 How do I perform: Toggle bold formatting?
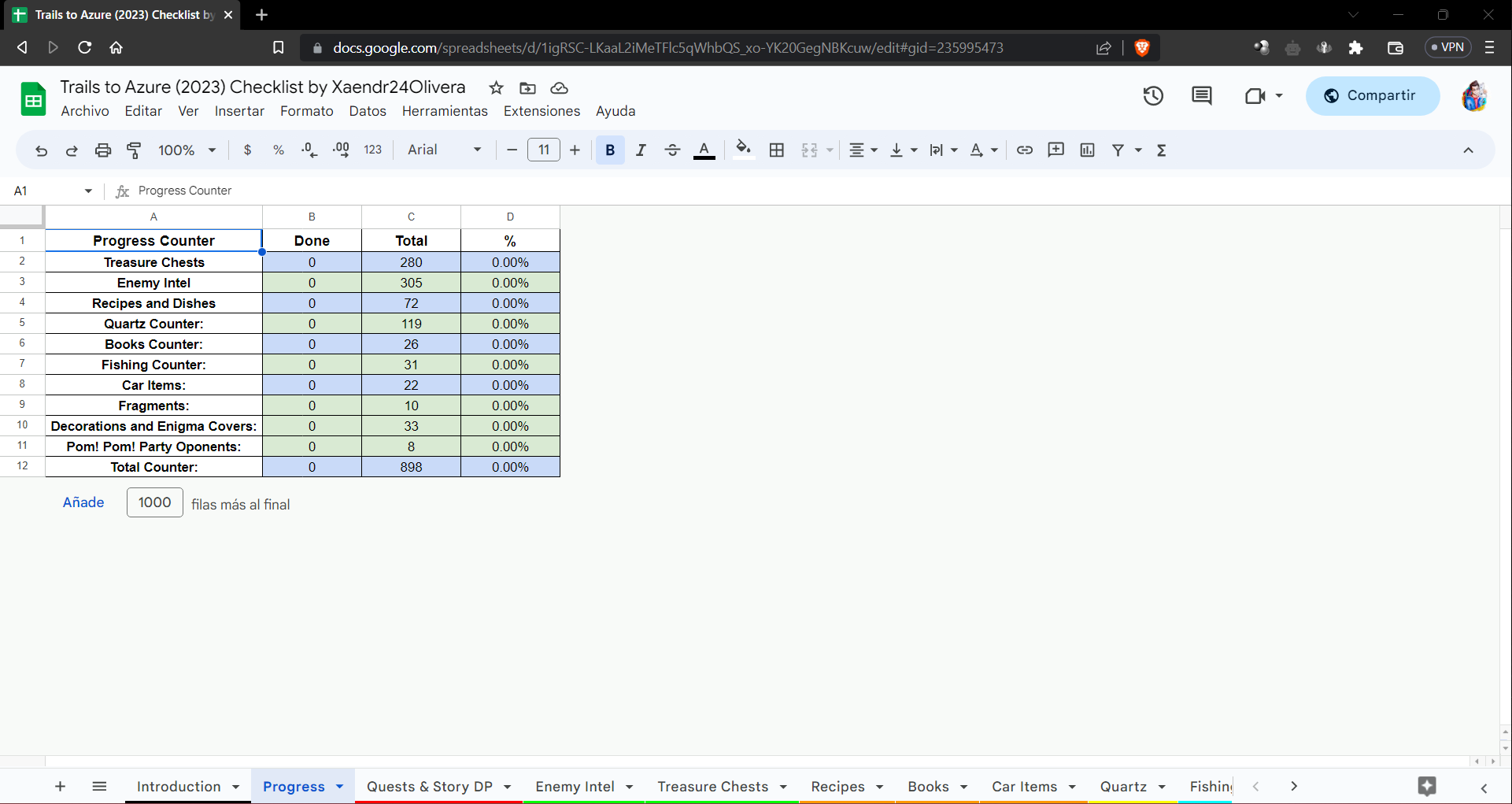tap(610, 150)
